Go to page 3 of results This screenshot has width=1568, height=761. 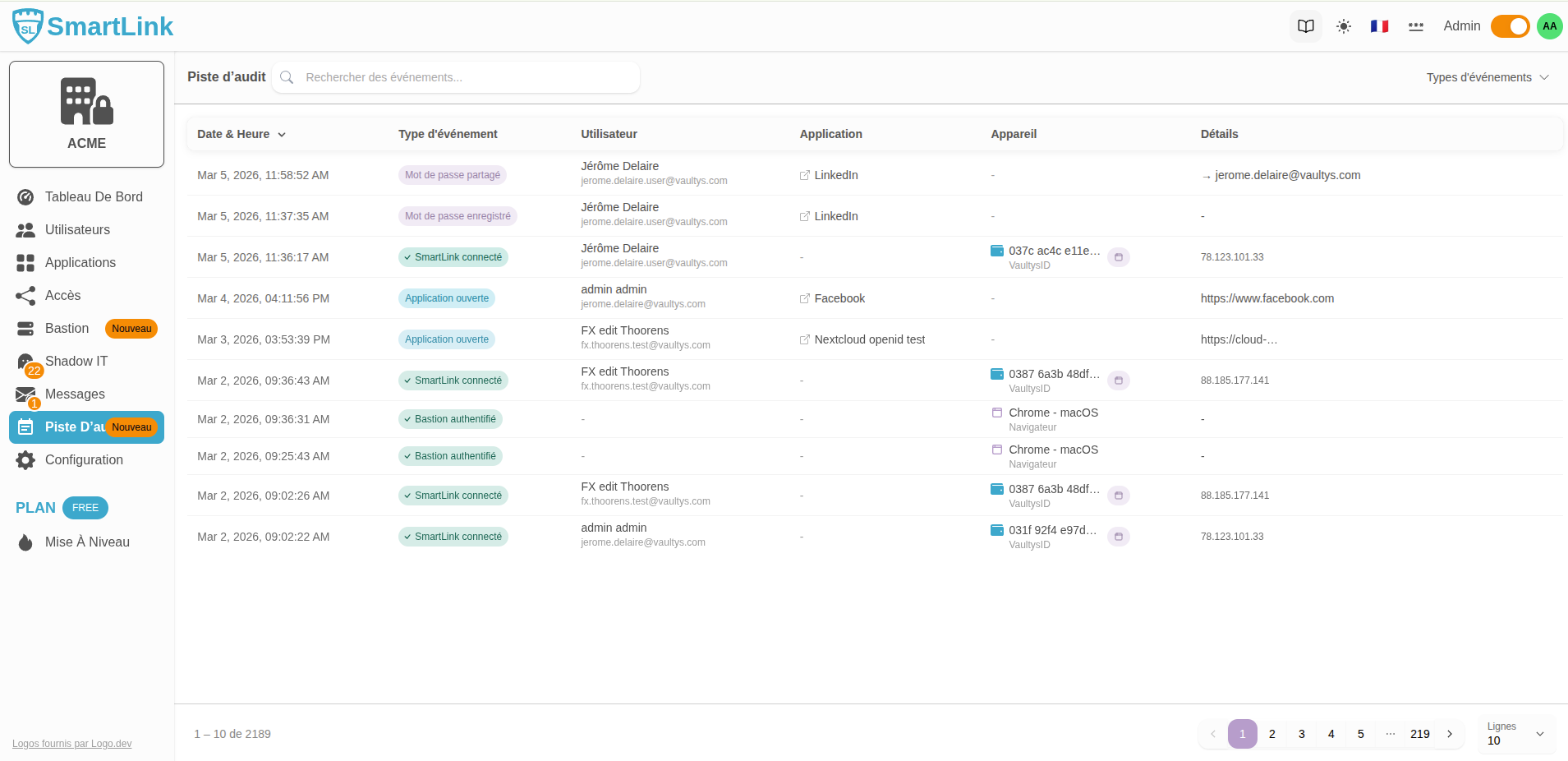pyautogui.click(x=1301, y=734)
